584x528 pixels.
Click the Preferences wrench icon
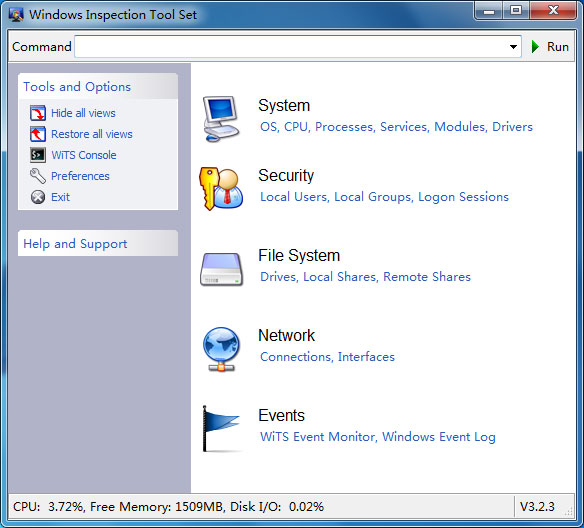[x=38, y=176]
